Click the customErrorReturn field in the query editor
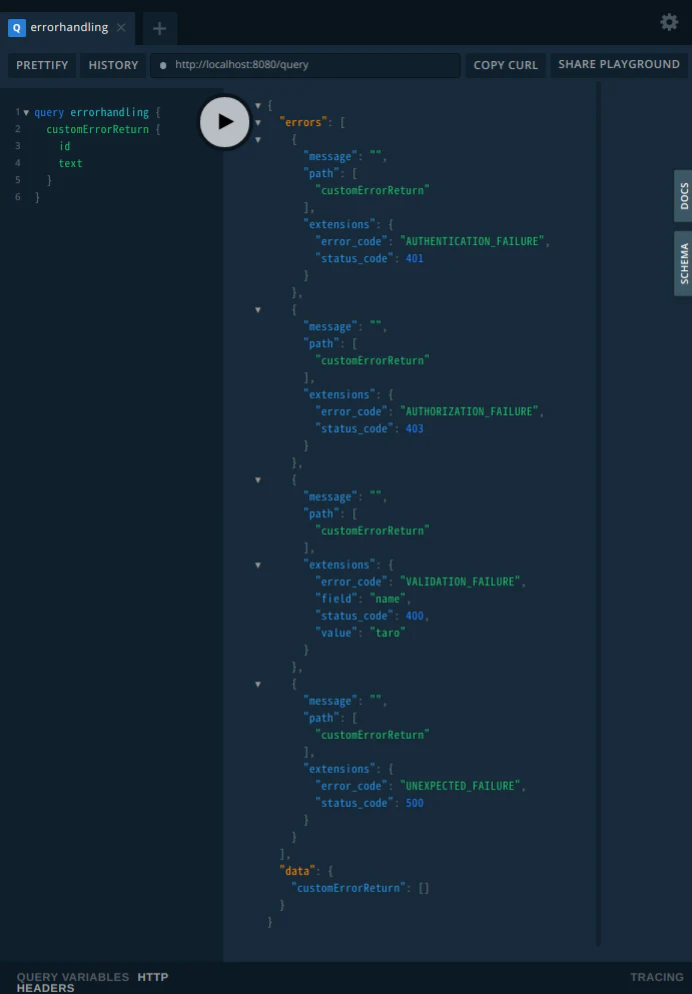The height and width of the screenshot is (994, 692). pos(97,129)
